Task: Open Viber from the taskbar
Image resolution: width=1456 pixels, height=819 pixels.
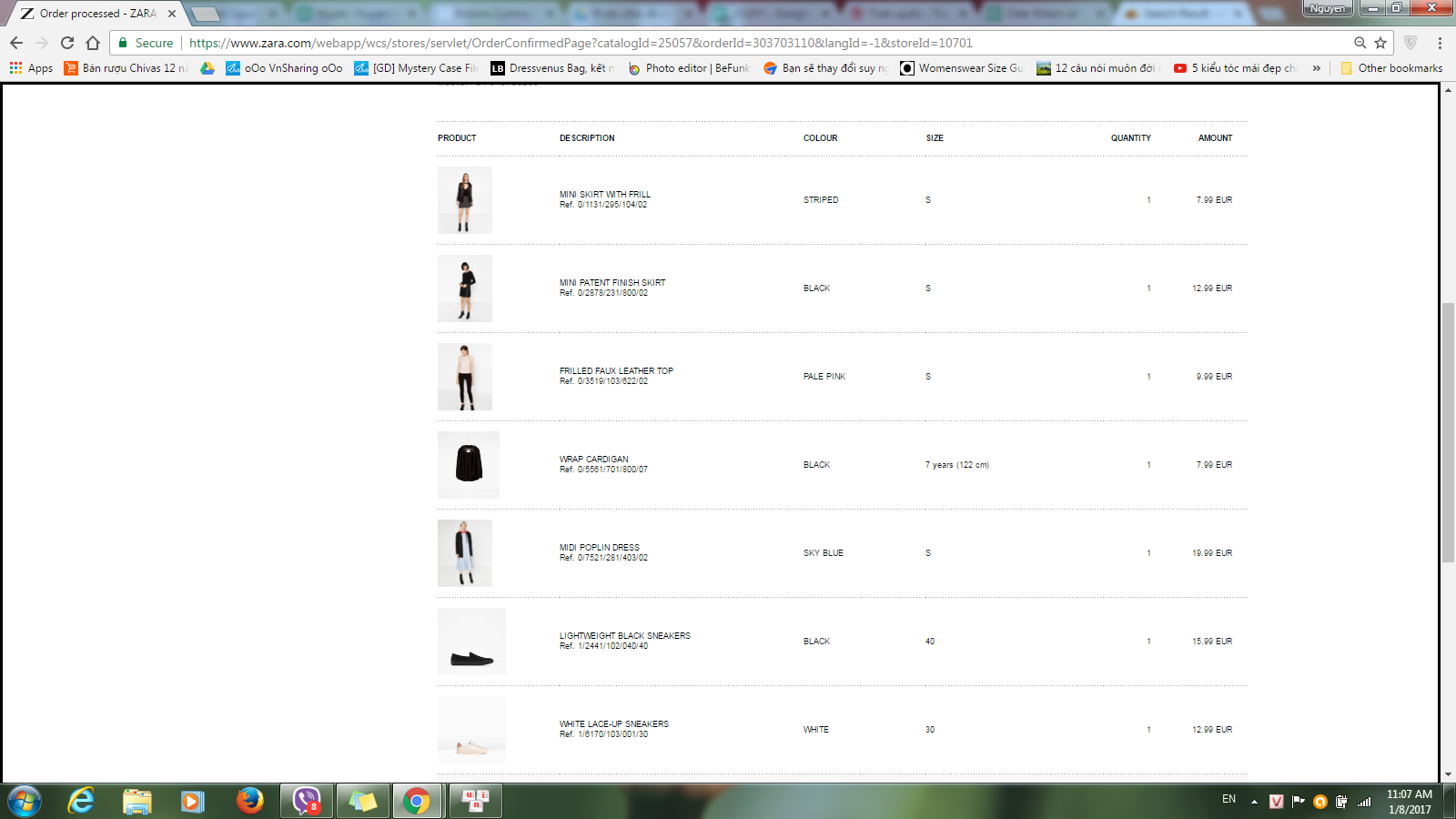Action: pos(307,801)
